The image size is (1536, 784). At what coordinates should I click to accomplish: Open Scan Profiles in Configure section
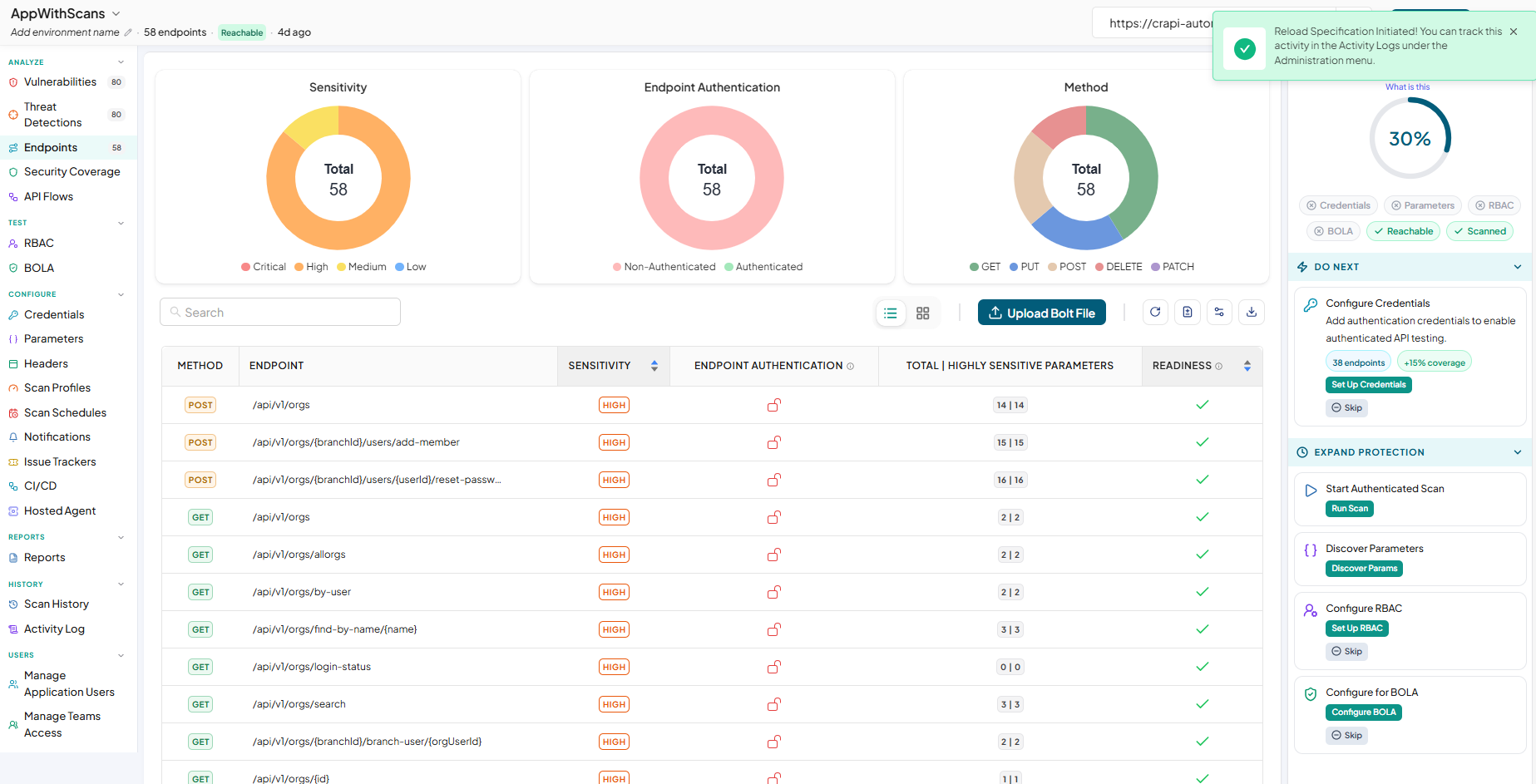pyautogui.click(x=68, y=388)
